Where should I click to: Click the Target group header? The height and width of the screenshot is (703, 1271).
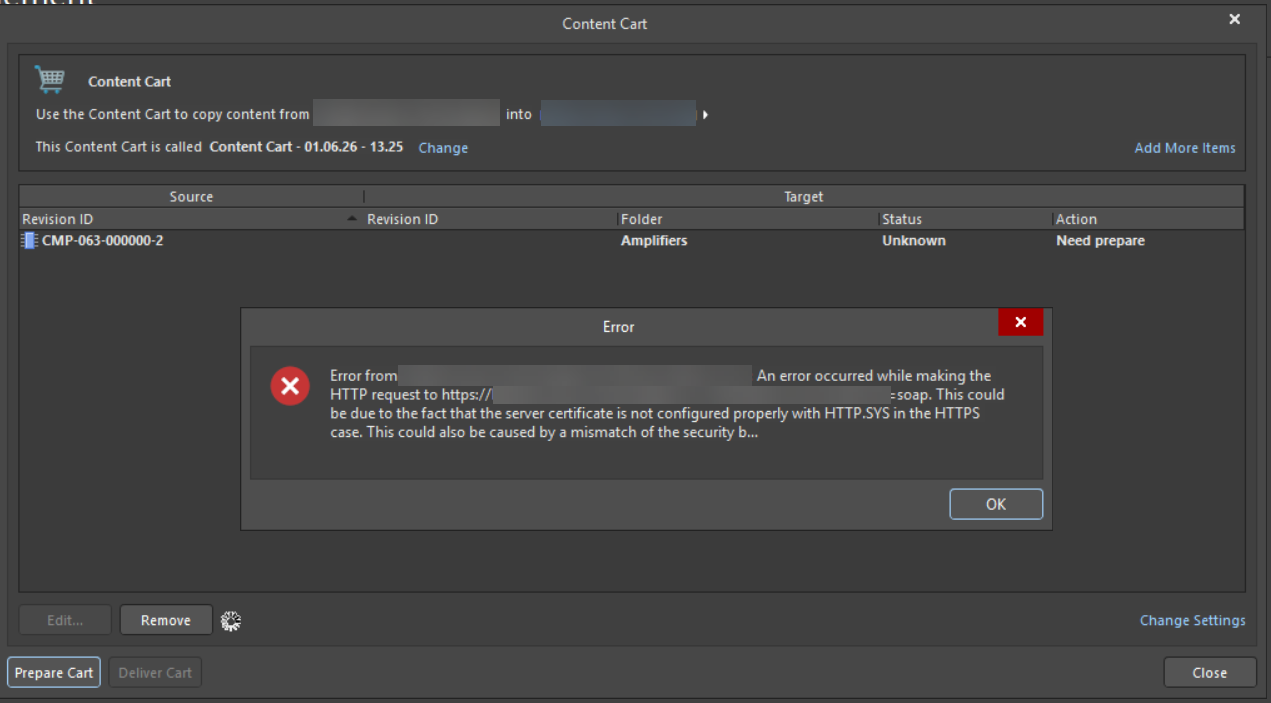click(804, 197)
